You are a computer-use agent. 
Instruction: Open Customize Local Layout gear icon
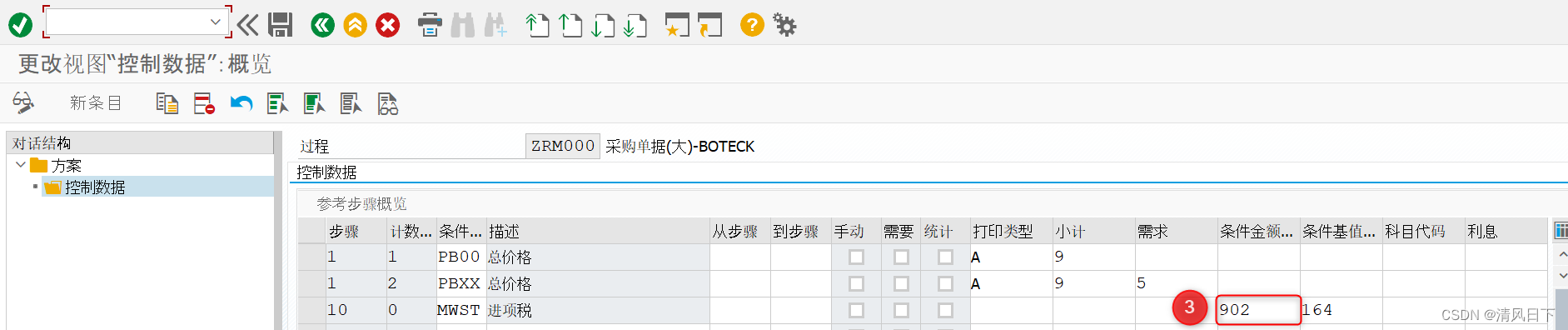coord(784,25)
